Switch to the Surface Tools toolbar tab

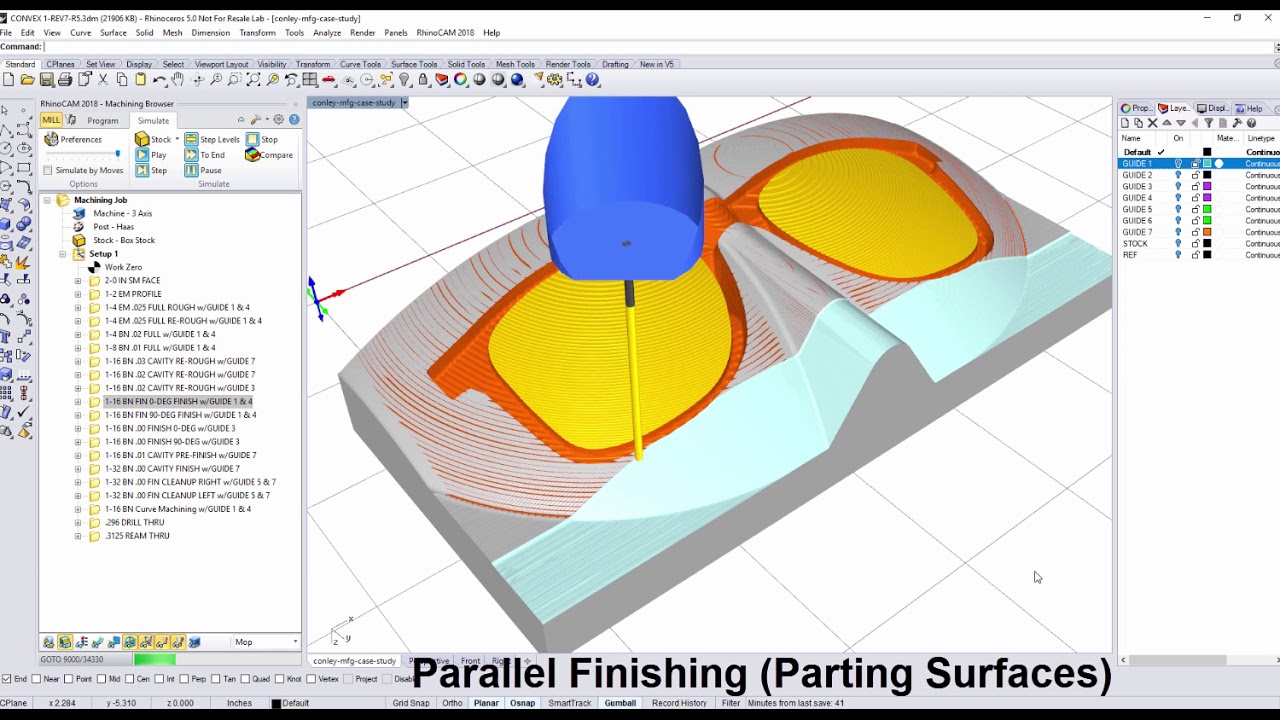pyautogui.click(x=414, y=64)
